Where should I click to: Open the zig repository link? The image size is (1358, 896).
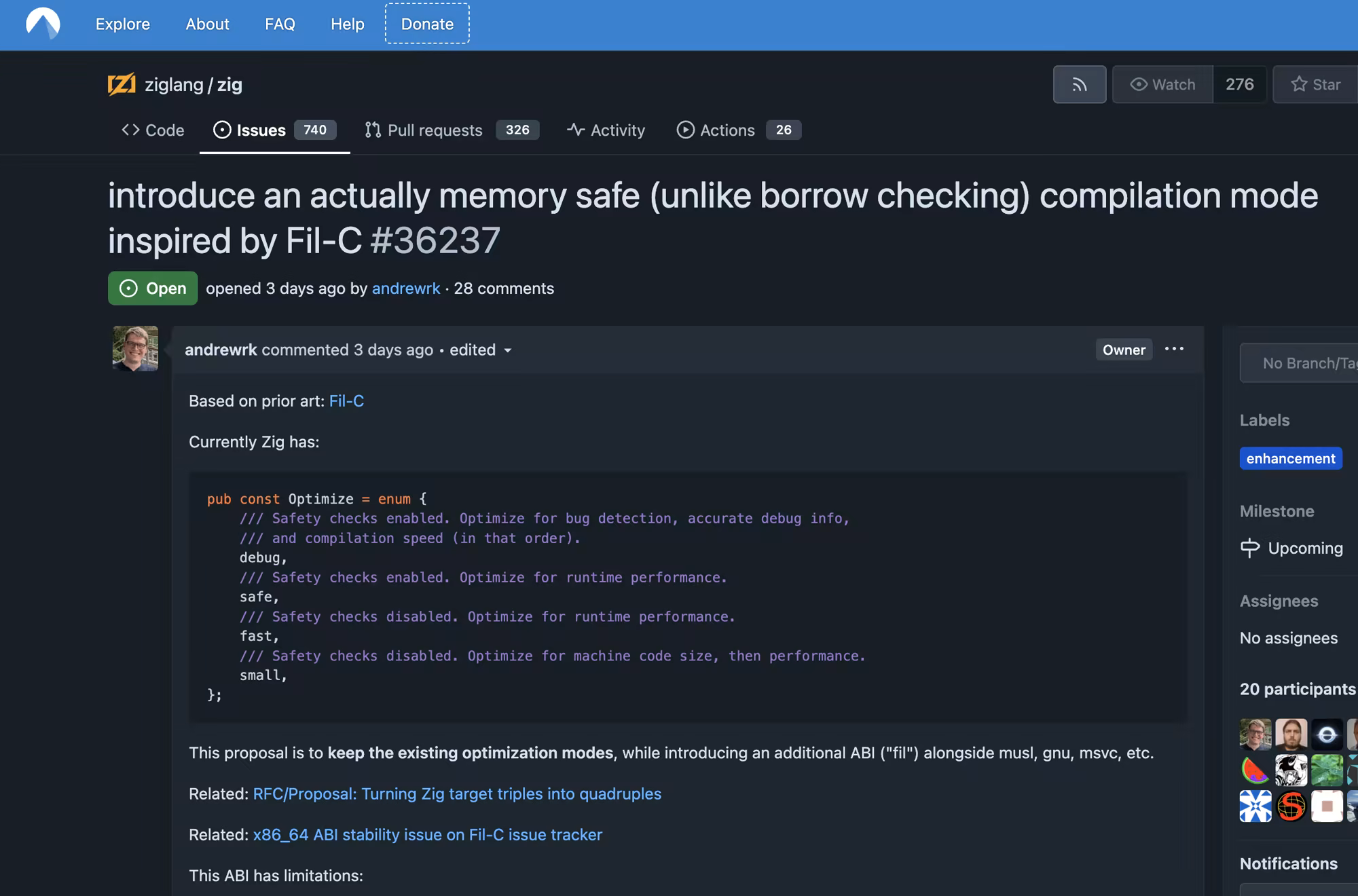point(230,85)
